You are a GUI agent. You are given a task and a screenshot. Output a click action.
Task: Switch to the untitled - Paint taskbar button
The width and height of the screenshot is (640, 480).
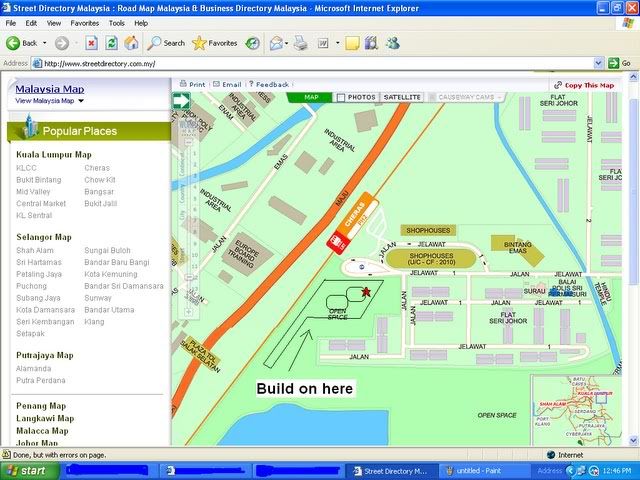click(x=483, y=471)
